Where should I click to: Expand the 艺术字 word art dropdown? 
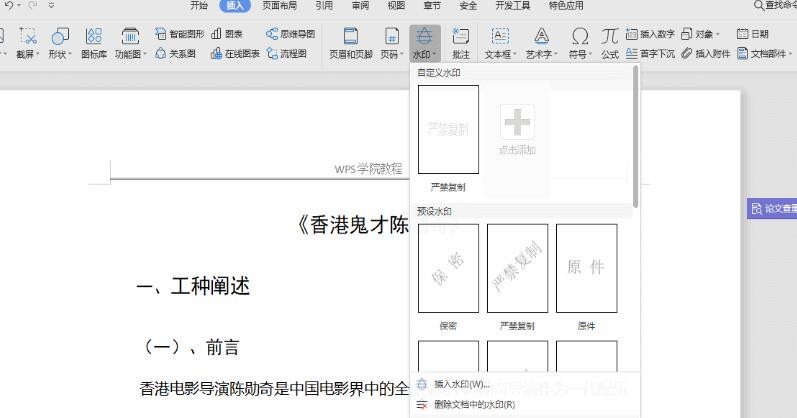559,54
